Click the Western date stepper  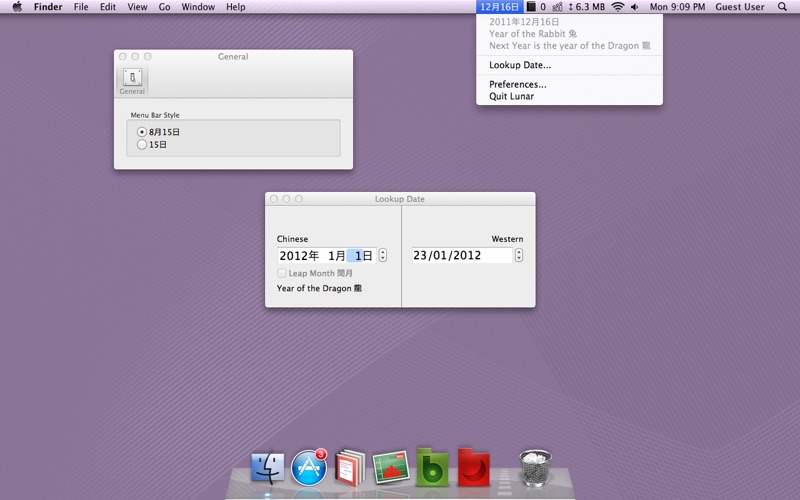518,256
